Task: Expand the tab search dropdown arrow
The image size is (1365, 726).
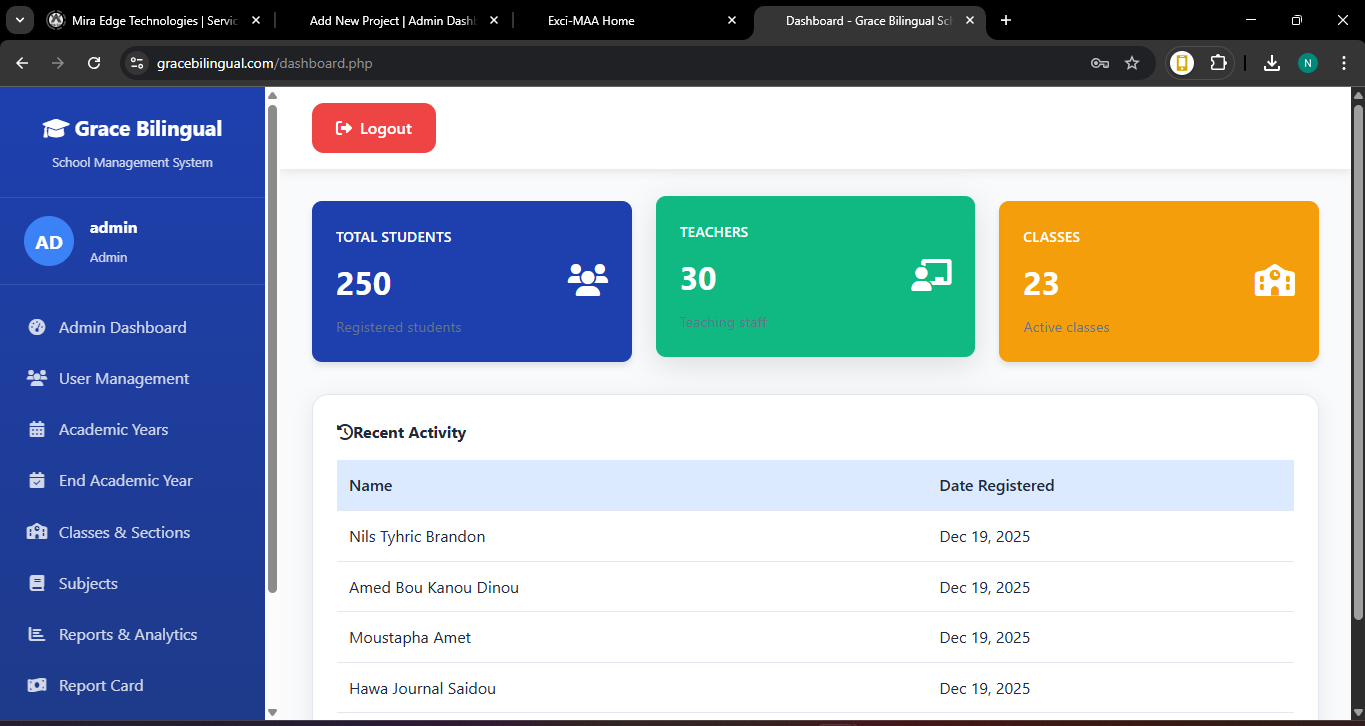Action: (19, 20)
